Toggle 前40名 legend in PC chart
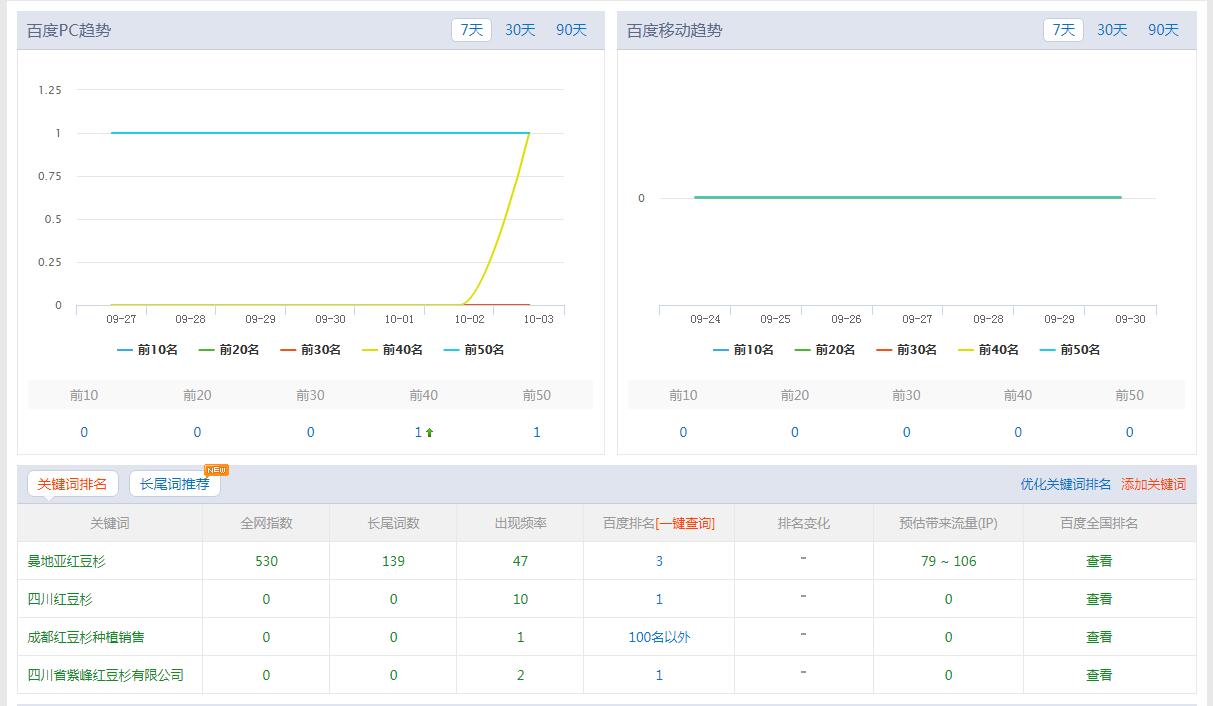Screen dimensions: 1213x706 click(393, 350)
